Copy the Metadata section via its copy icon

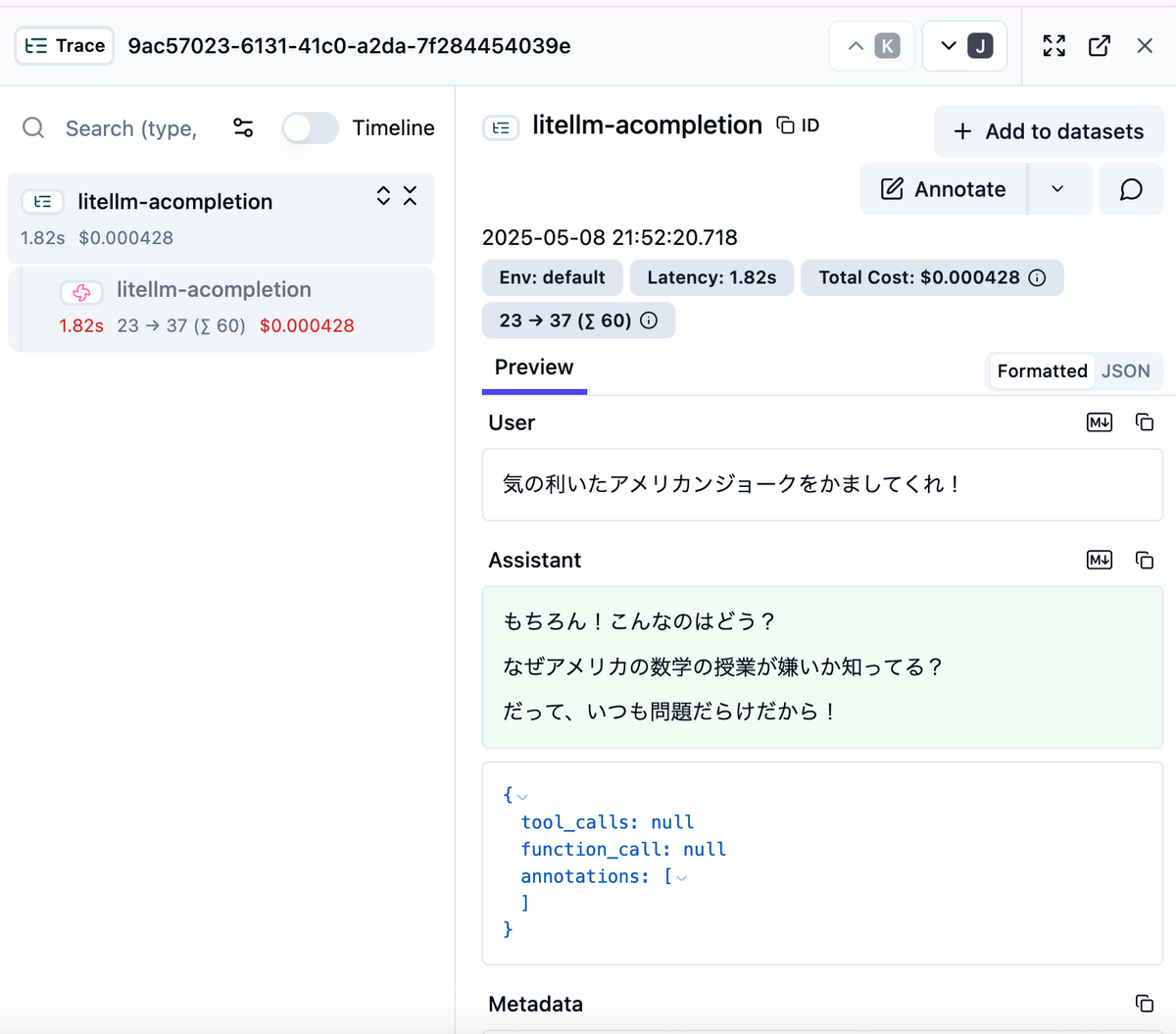click(1144, 1004)
